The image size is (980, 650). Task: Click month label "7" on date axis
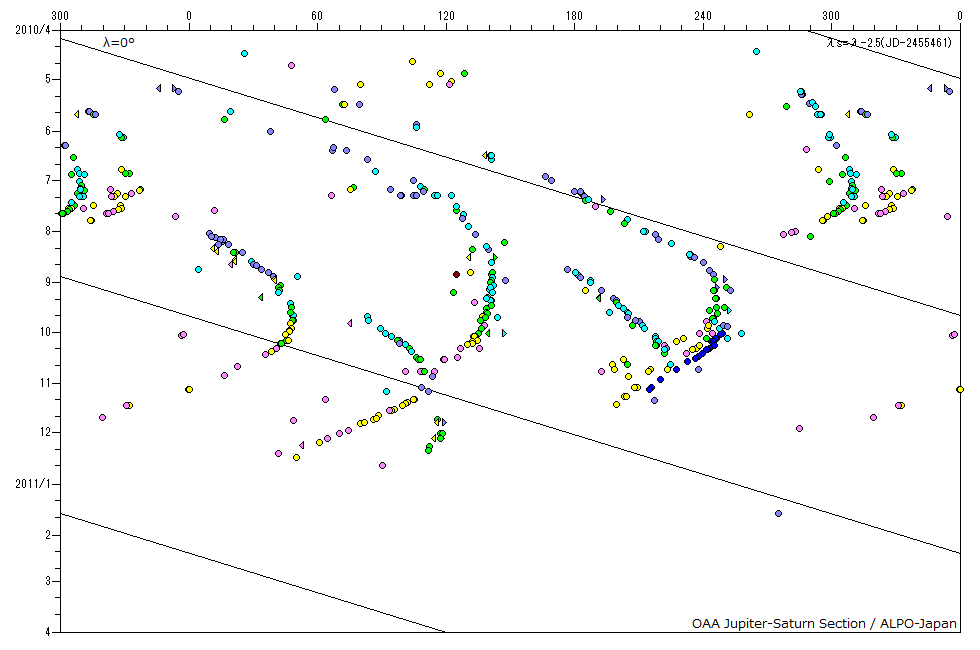(x=48, y=180)
